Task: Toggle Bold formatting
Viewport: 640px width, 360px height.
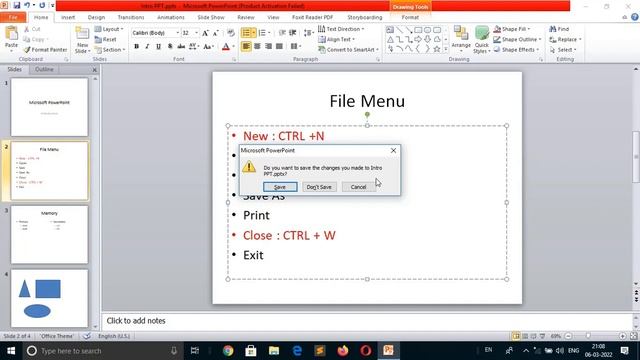Action: pyautogui.click(x=136, y=47)
